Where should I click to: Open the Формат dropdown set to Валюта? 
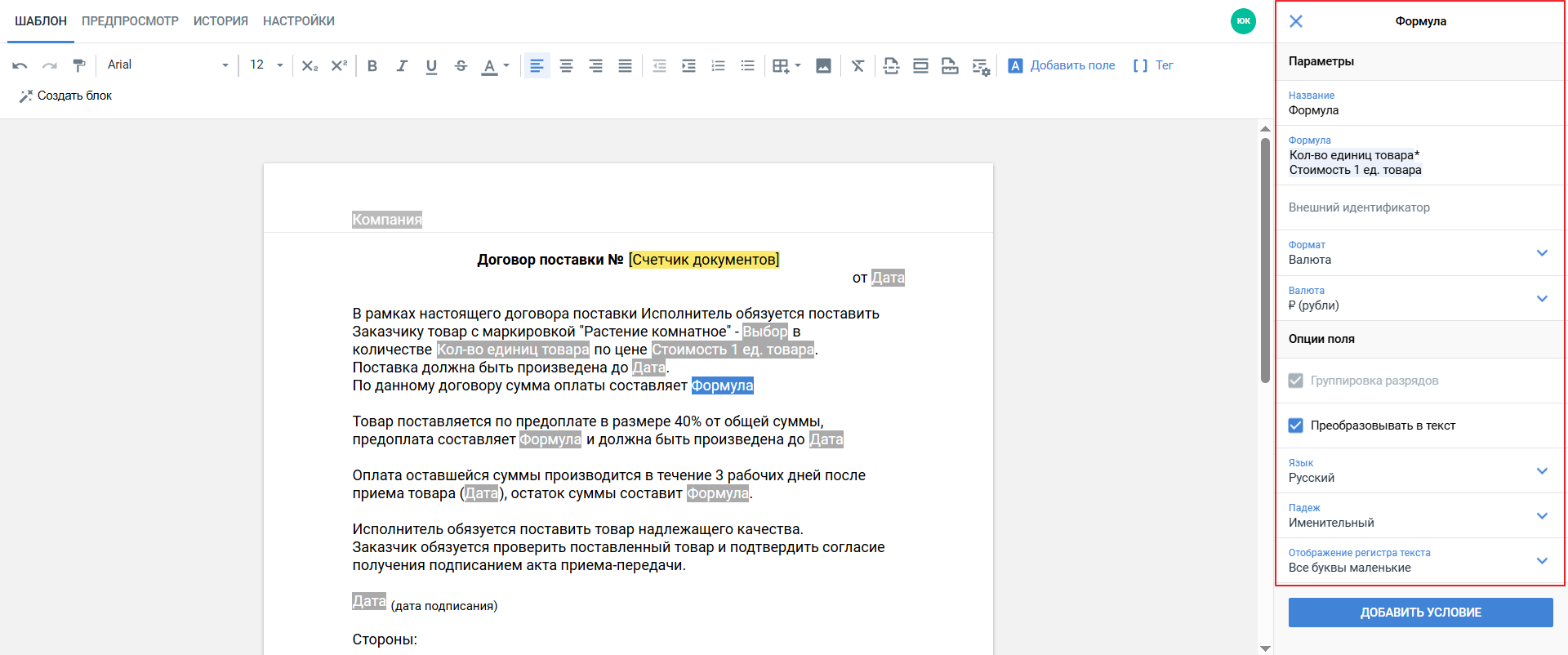(x=1420, y=253)
